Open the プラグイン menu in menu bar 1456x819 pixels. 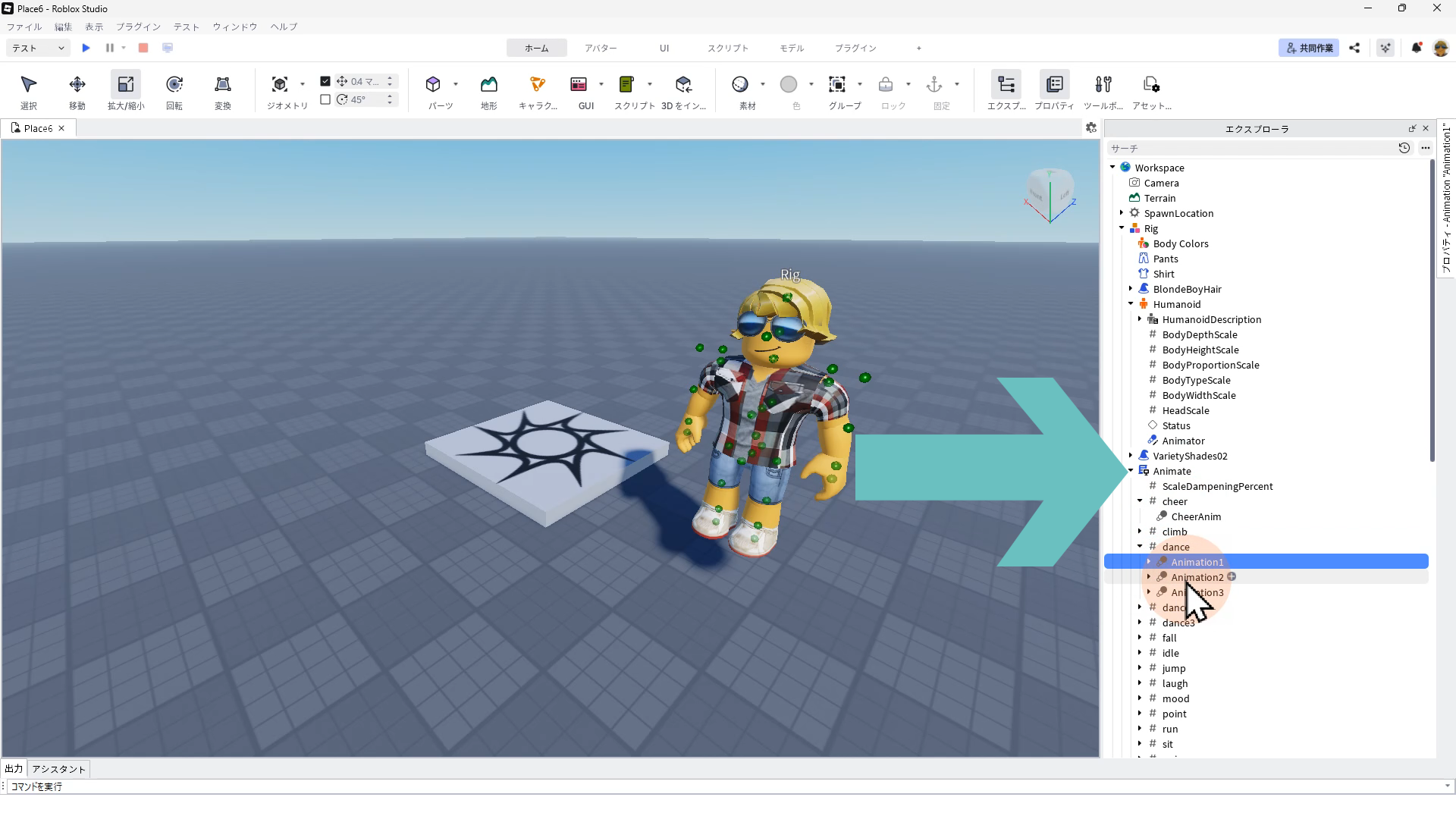pos(138,27)
